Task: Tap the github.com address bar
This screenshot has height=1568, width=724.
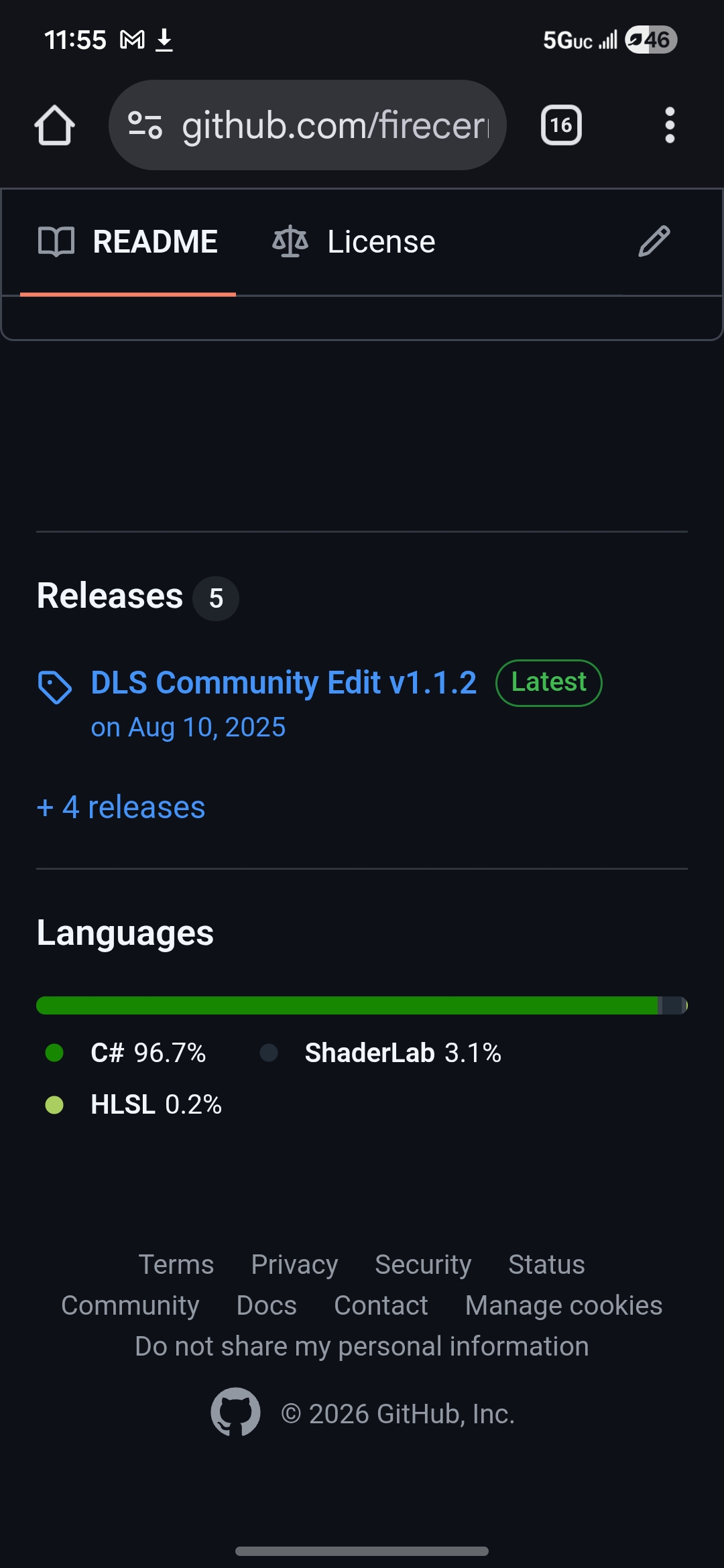Action: pyautogui.click(x=335, y=125)
